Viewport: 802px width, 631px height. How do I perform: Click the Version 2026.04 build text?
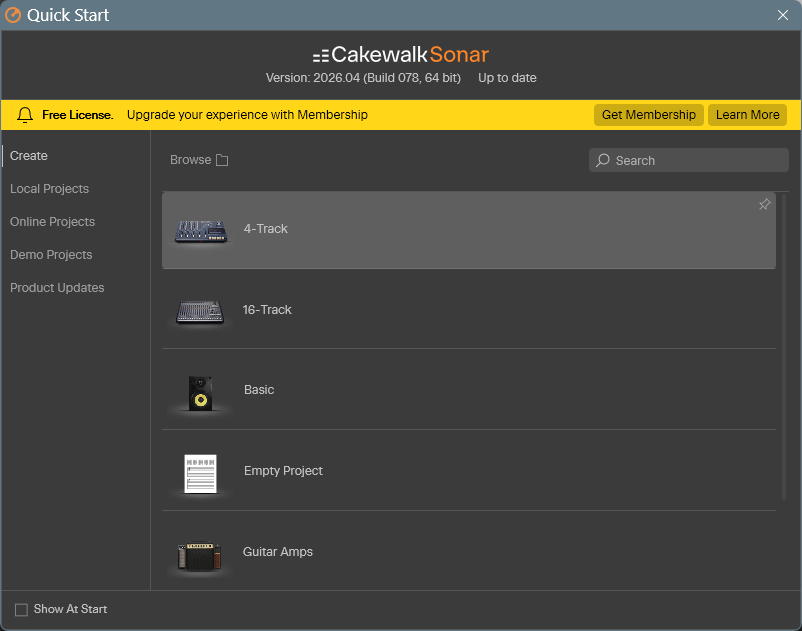click(363, 78)
